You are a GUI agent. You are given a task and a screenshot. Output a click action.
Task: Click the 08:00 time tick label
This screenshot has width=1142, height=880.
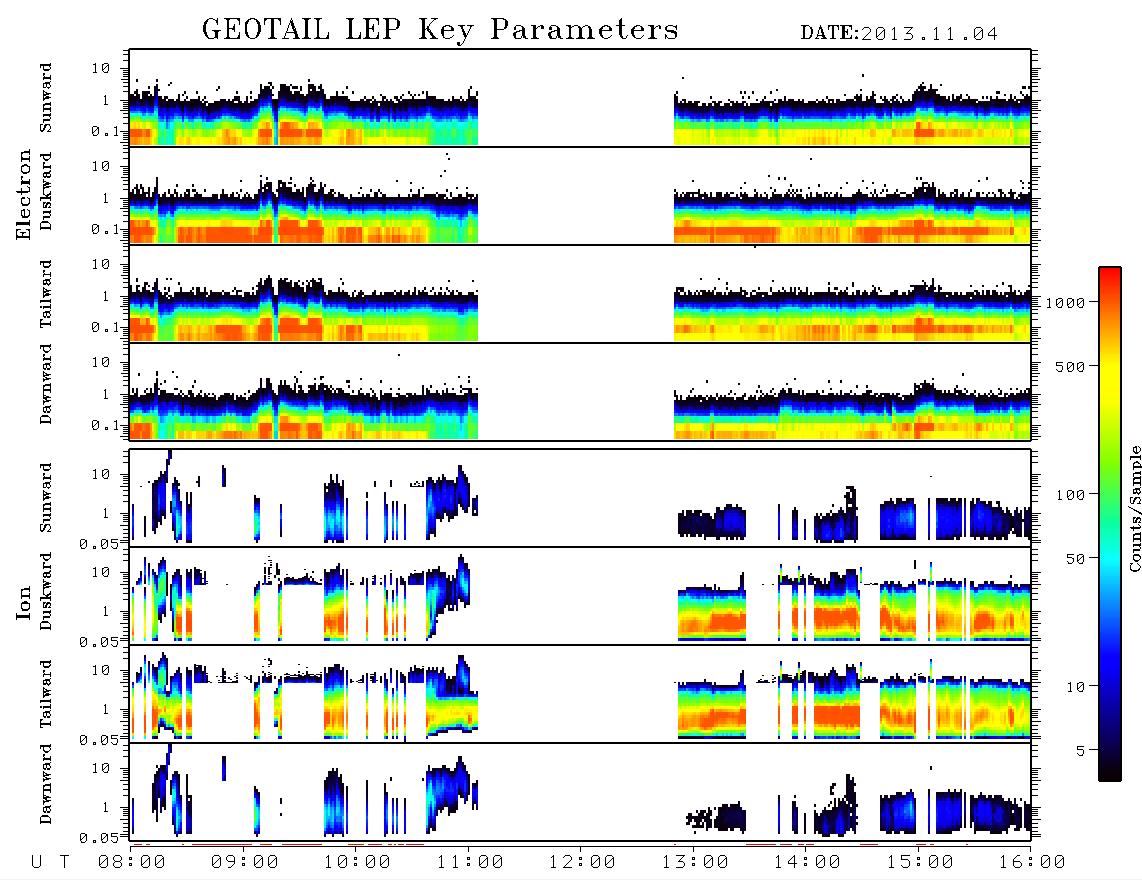click(131, 863)
